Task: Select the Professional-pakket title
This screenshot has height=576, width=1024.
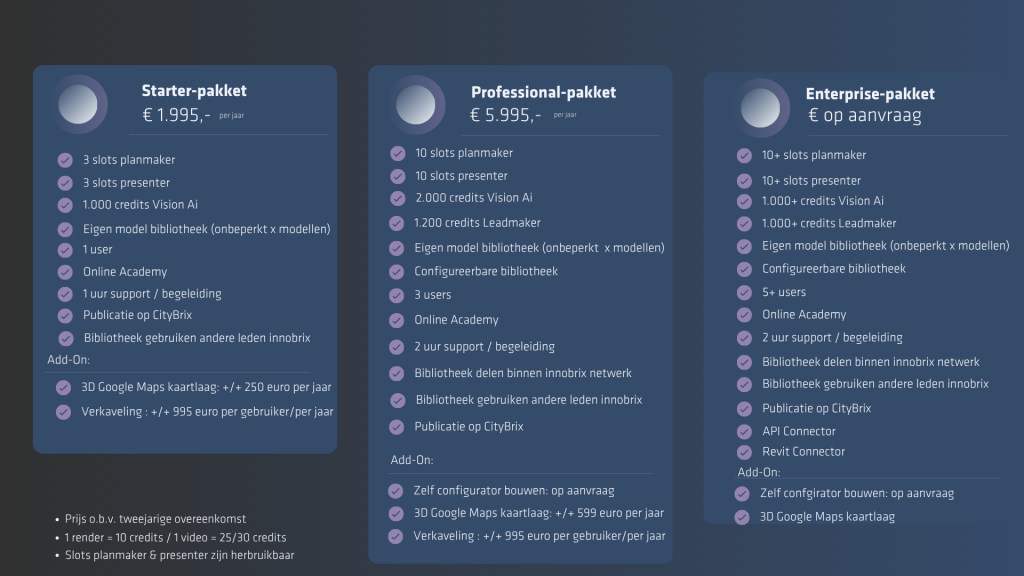Action: click(543, 93)
